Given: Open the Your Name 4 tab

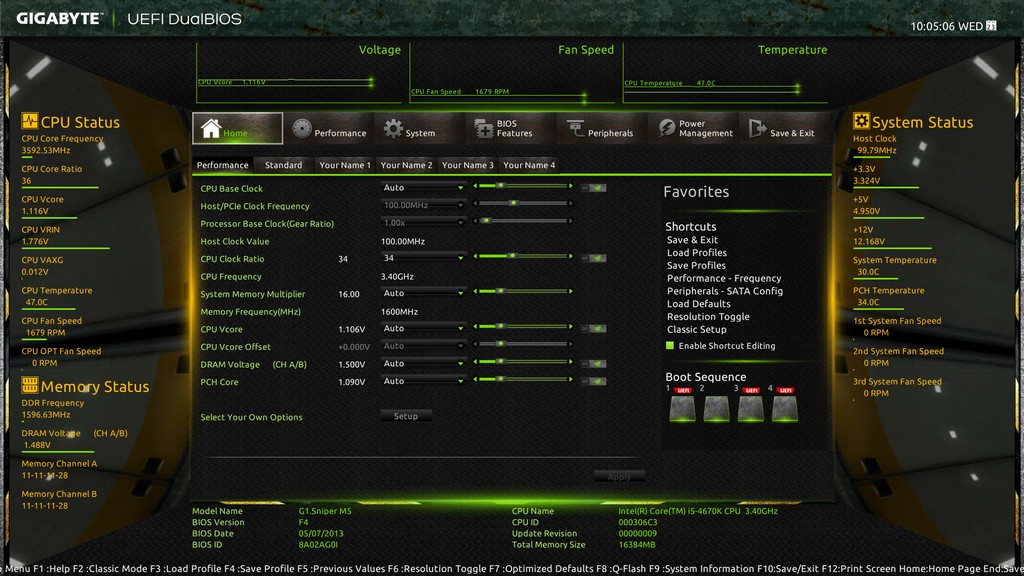Looking at the screenshot, I should point(529,165).
